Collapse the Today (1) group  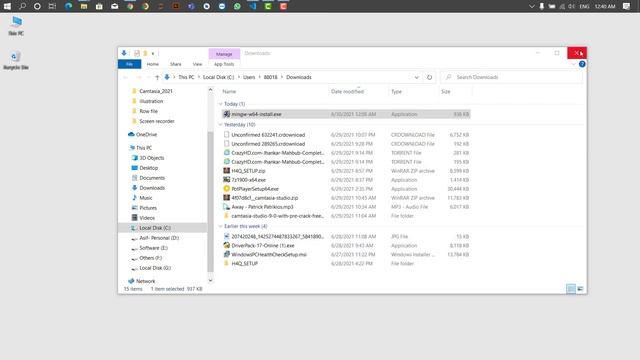pos(220,104)
